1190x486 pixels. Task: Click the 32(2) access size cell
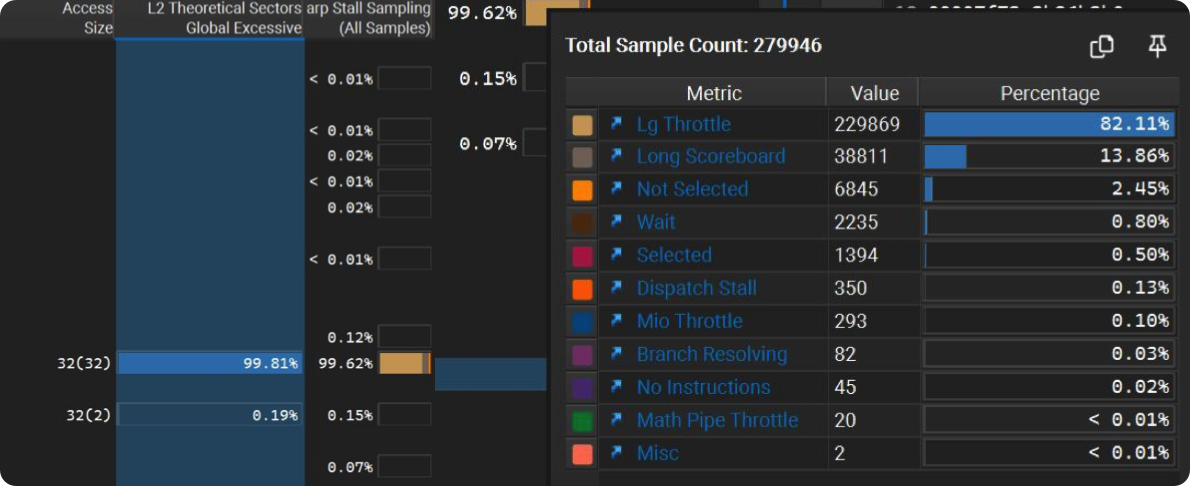[88, 415]
